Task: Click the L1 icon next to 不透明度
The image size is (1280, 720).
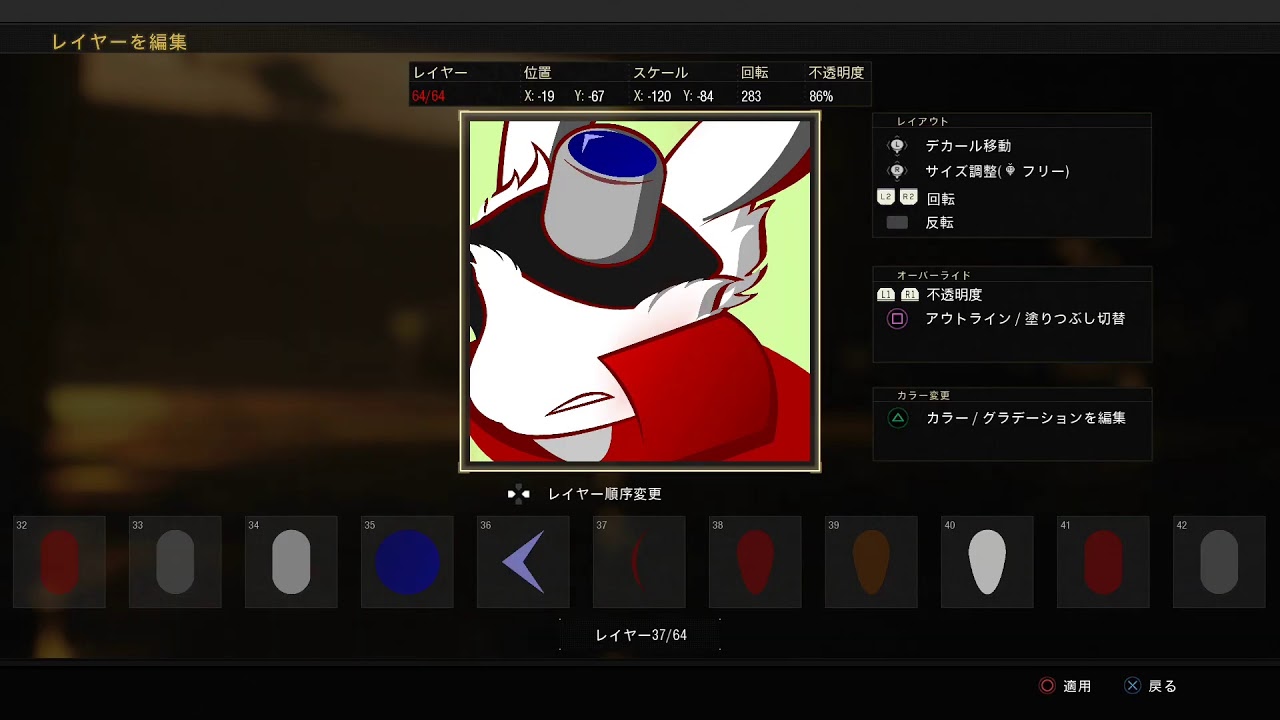Action: click(886, 295)
